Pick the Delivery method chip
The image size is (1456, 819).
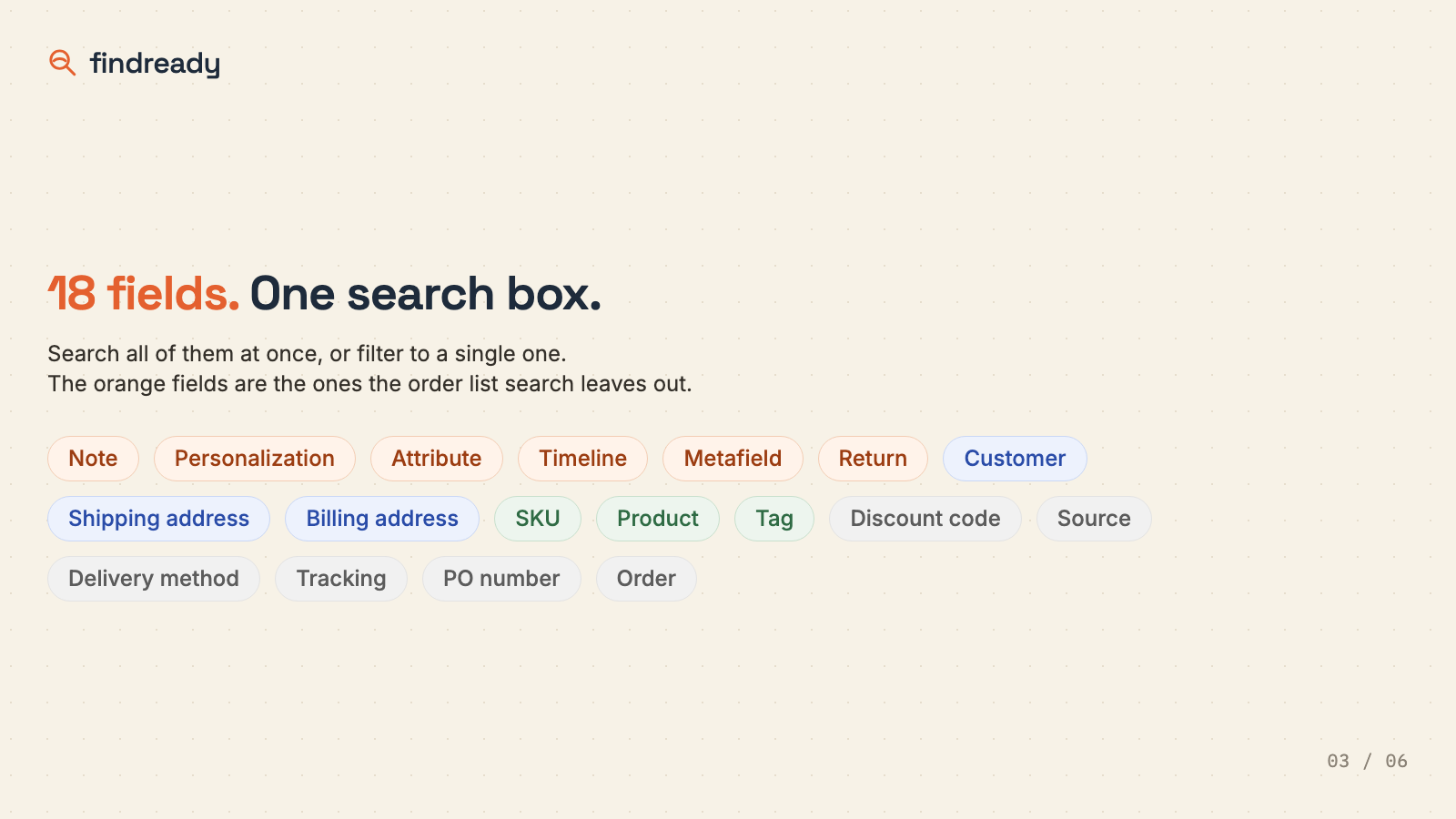[154, 579]
